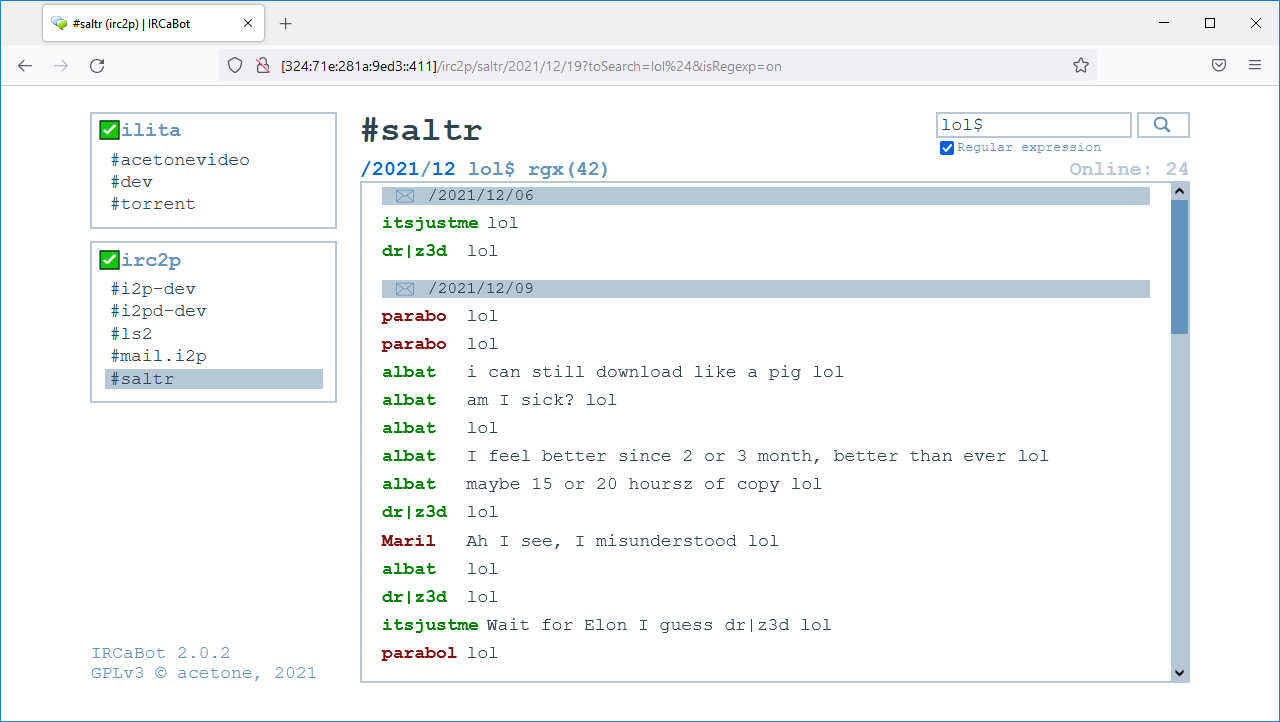
Task: Click the tracking protection shield icon
Action: click(x=235, y=65)
